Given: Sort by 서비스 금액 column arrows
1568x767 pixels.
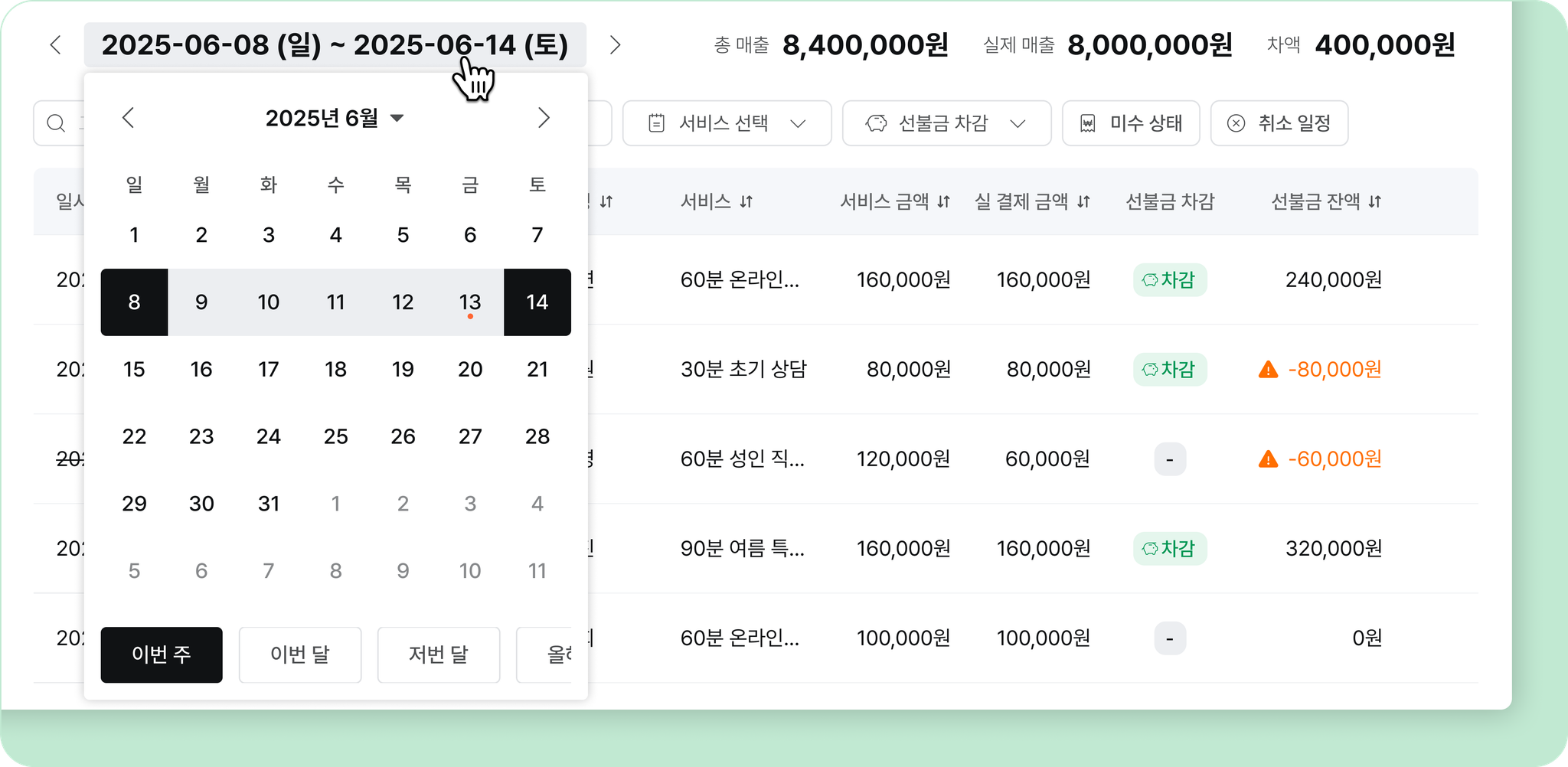Looking at the screenshot, I should pyautogui.click(x=943, y=202).
